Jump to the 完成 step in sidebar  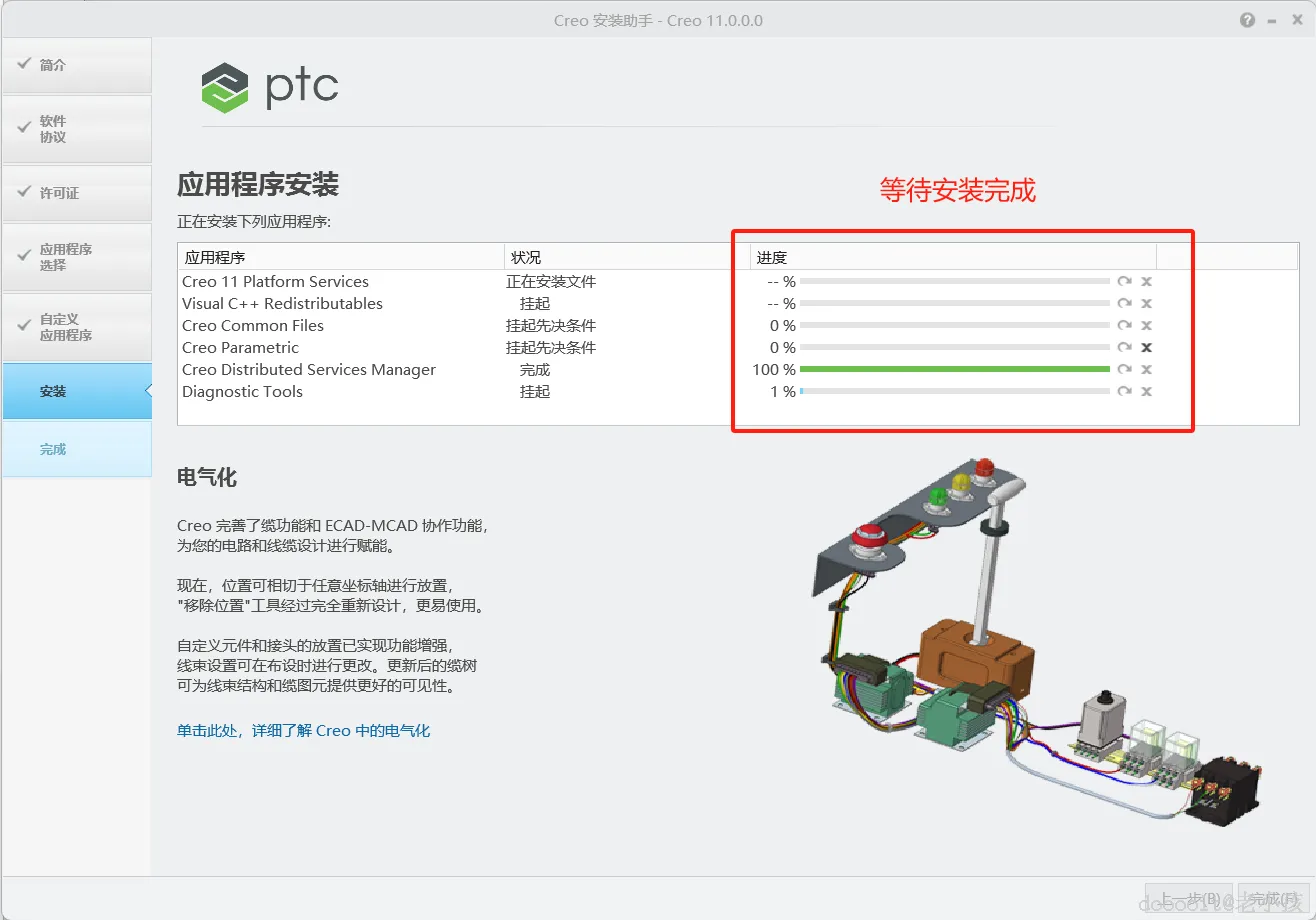[x=77, y=449]
